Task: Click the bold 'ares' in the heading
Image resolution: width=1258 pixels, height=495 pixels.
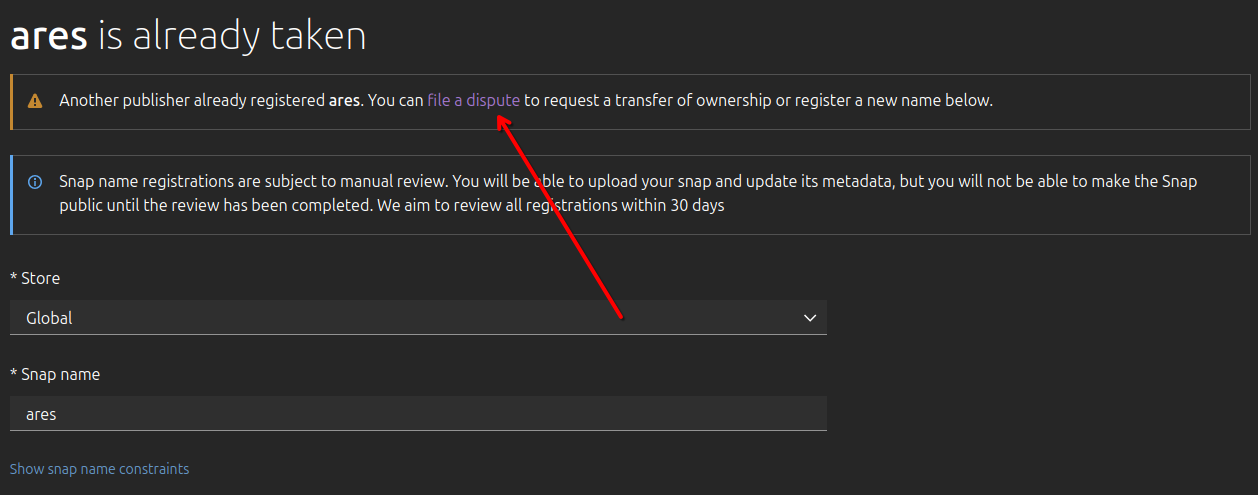Action: pos(49,37)
